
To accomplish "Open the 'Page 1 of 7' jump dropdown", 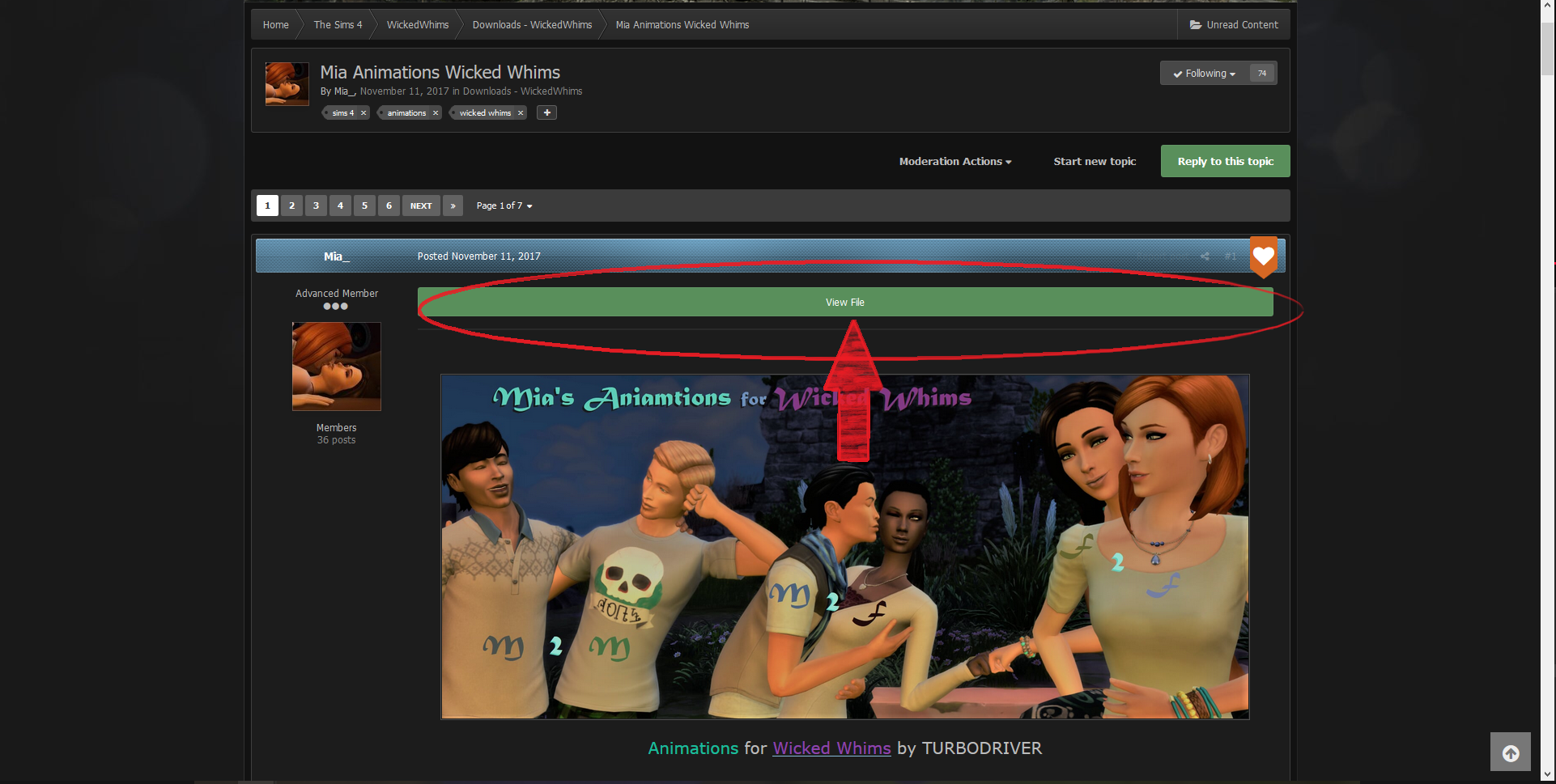I will 504,206.
